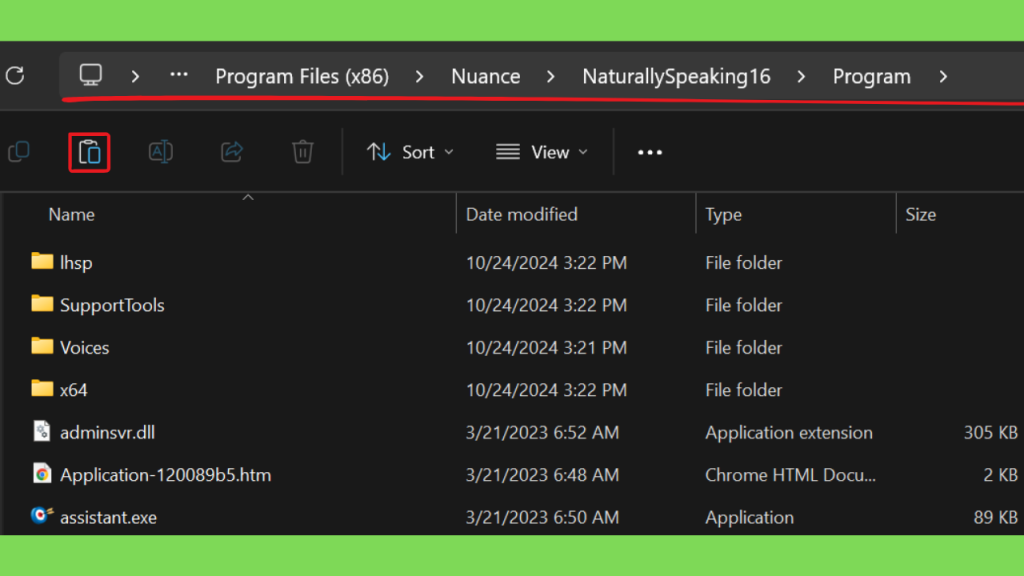Navigate to Program Files (x86) breadcrumb

tap(302, 76)
